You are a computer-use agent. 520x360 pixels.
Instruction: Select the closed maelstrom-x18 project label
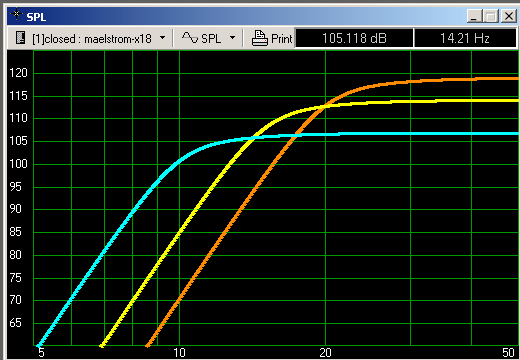pyautogui.click(x=92, y=39)
